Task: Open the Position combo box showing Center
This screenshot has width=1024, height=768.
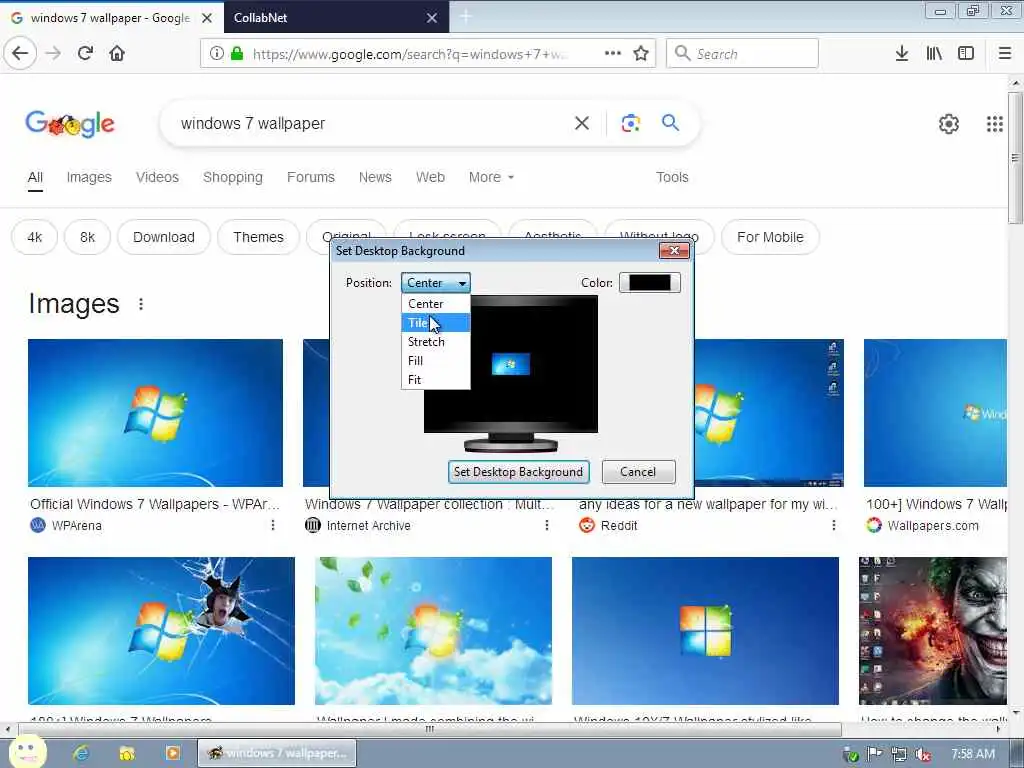Action: [x=436, y=283]
